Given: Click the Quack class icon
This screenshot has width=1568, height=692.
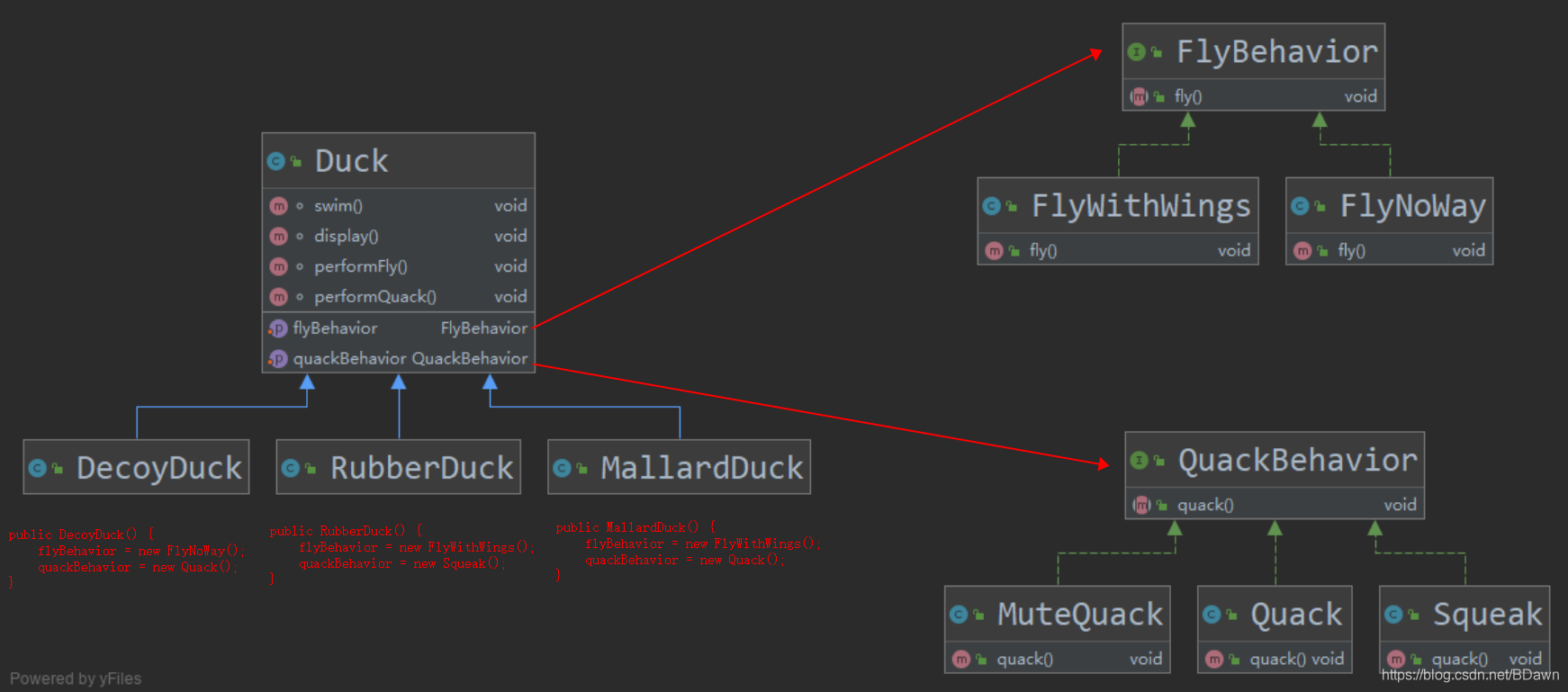Looking at the screenshot, I should (1212, 615).
